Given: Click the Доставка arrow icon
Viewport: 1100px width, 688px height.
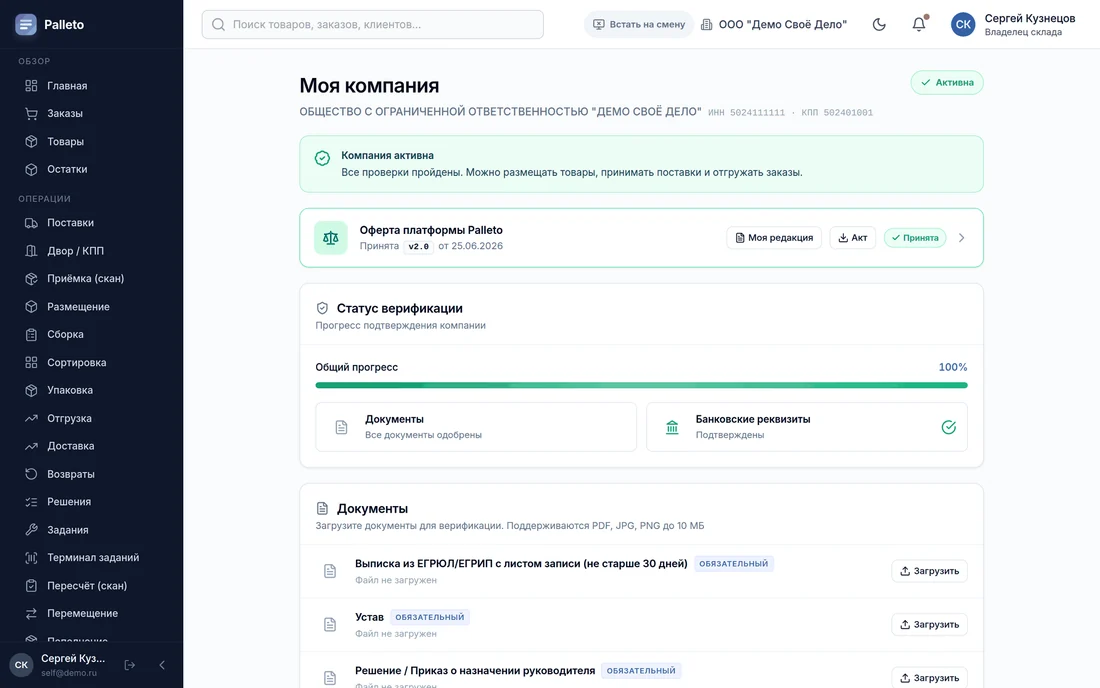Looking at the screenshot, I should (31, 446).
